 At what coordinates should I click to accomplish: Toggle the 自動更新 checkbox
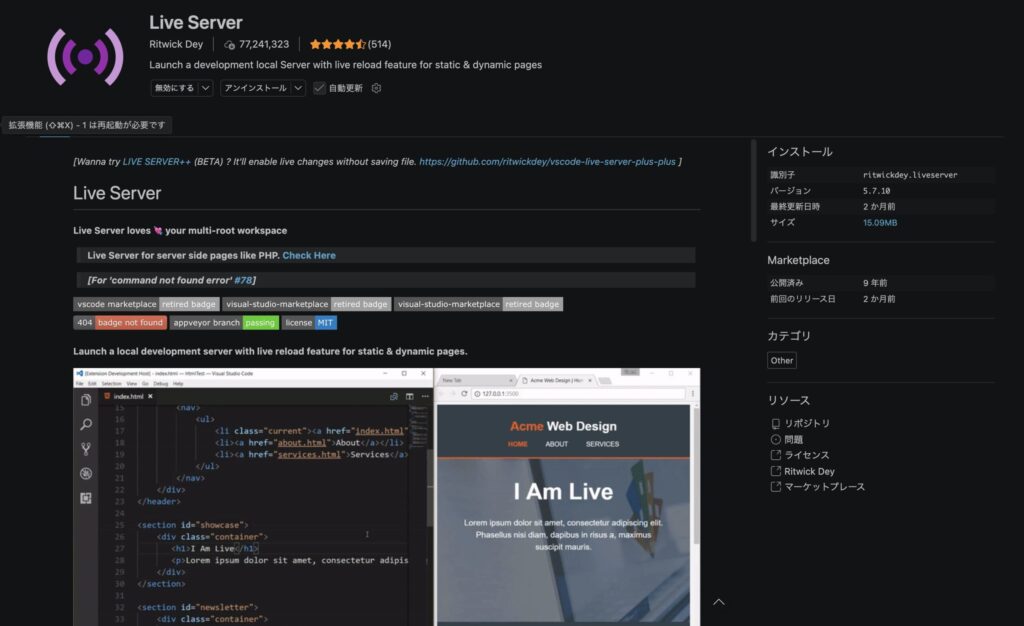tap(320, 88)
